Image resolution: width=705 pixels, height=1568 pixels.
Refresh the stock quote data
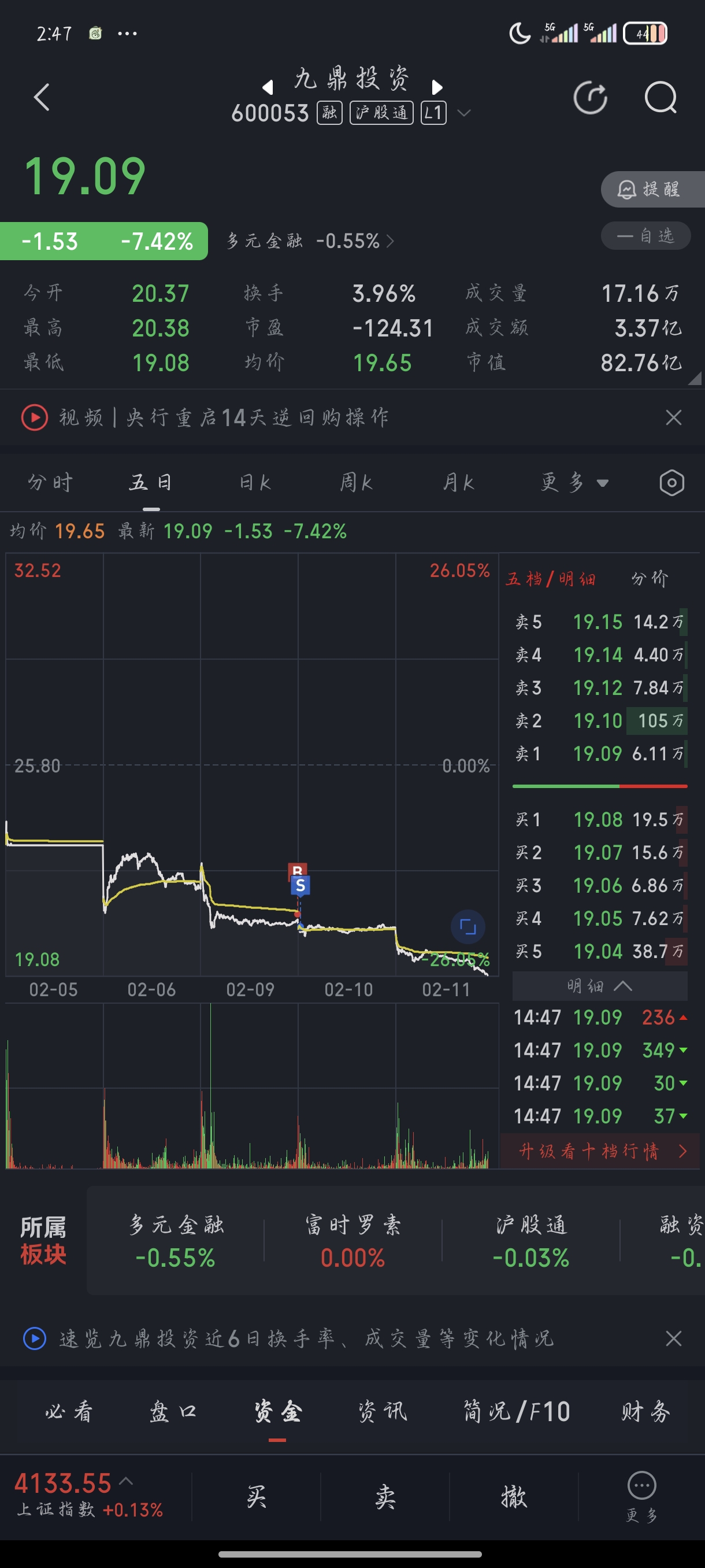(590, 98)
